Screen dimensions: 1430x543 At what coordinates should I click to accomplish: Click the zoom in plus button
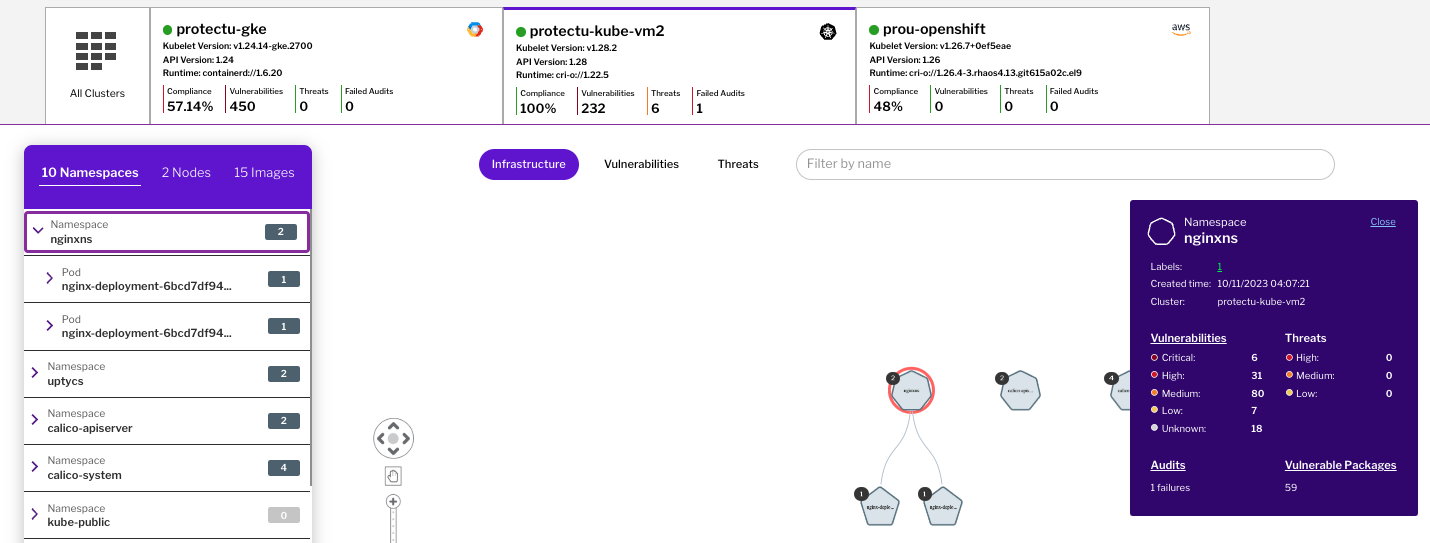tap(393, 502)
